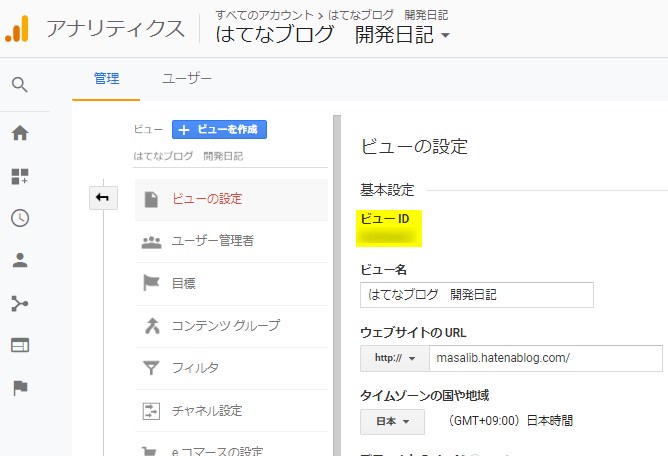
Task: Open account selector はてなブログ 開発日記 dropdown
Action: click(x=333, y=35)
